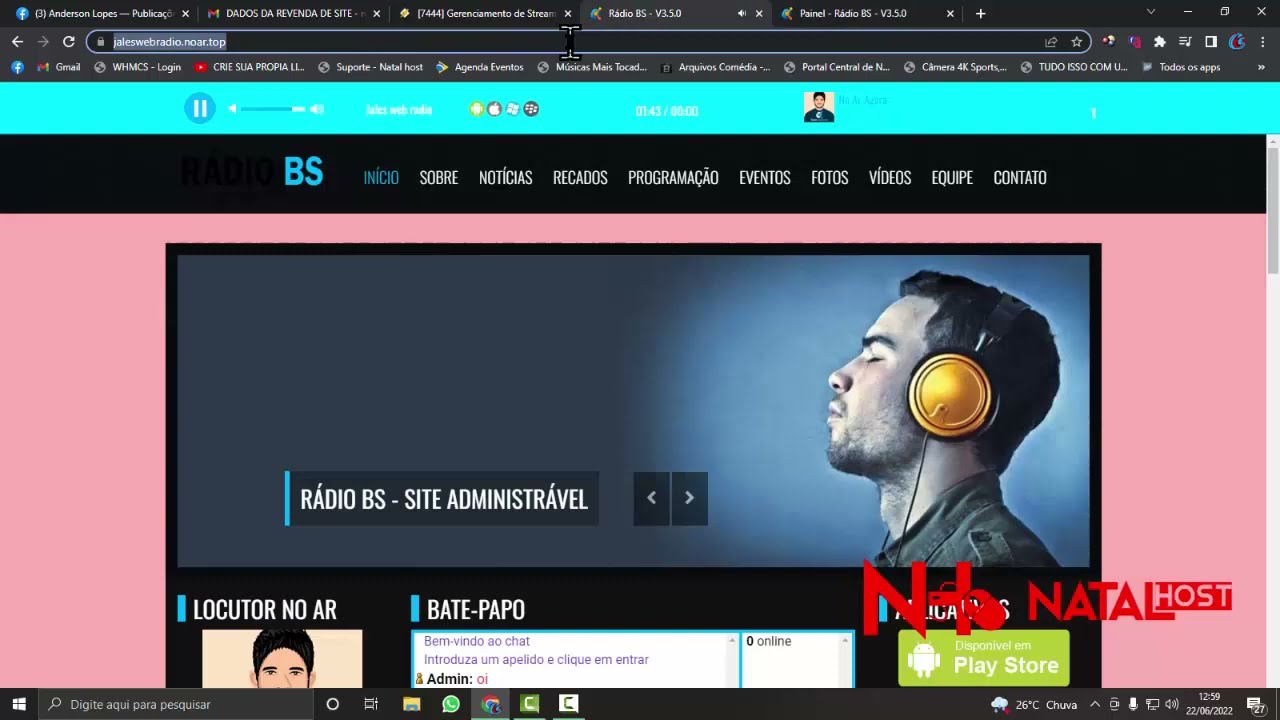
Task: Open the Chrome extensions puzzle menu
Action: pyautogui.click(x=1159, y=42)
